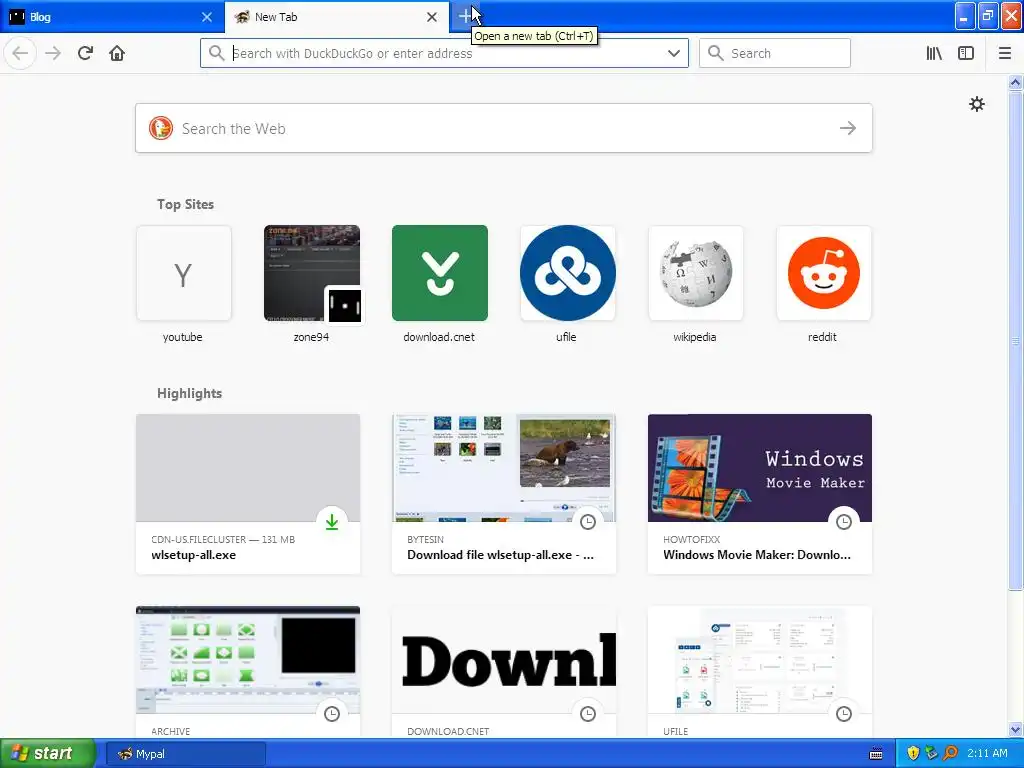This screenshot has height=768, width=1024.
Task: Open new tab page settings gear
Action: pyautogui.click(x=976, y=104)
